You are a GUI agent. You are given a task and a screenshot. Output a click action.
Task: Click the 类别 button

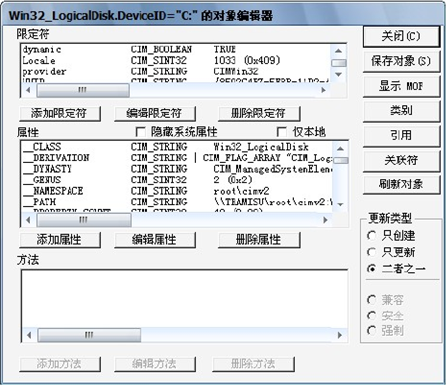(401, 111)
